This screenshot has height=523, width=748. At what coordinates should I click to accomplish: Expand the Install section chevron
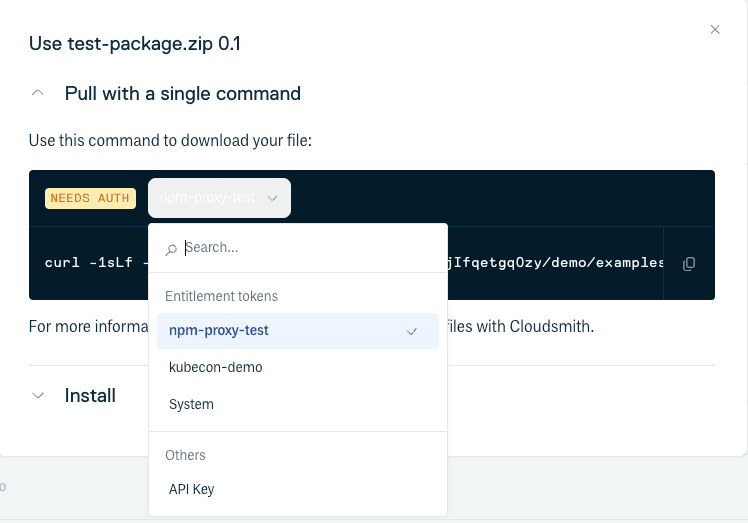[38, 395]
